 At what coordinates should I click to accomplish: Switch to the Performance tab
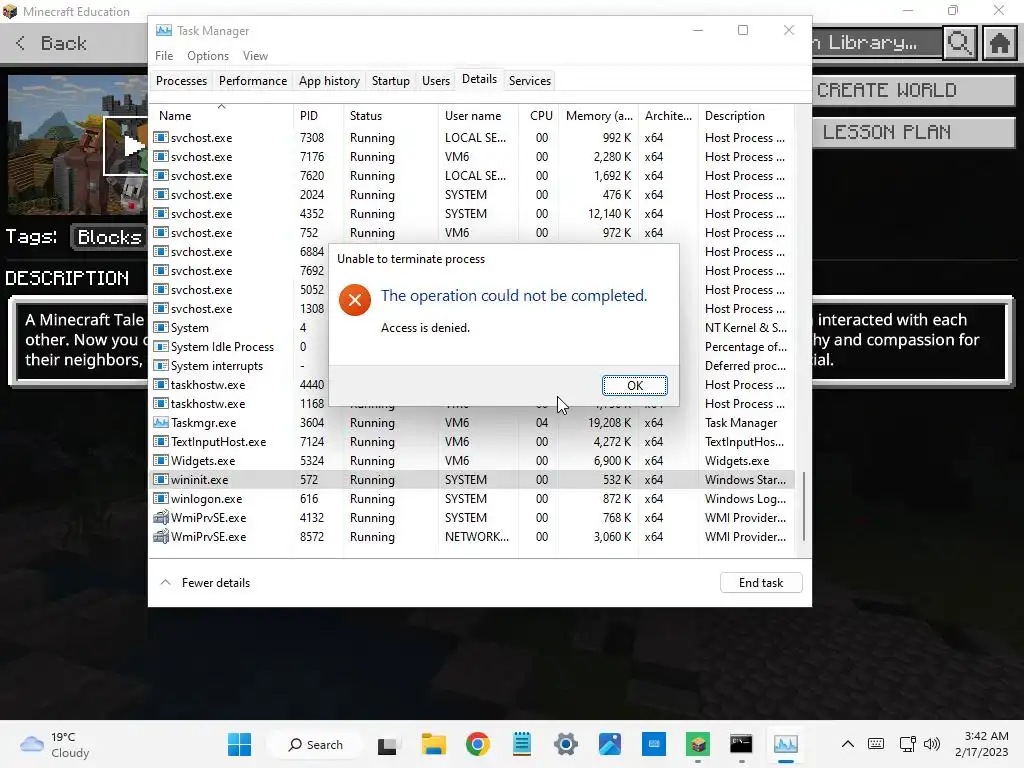coord(253,80)
